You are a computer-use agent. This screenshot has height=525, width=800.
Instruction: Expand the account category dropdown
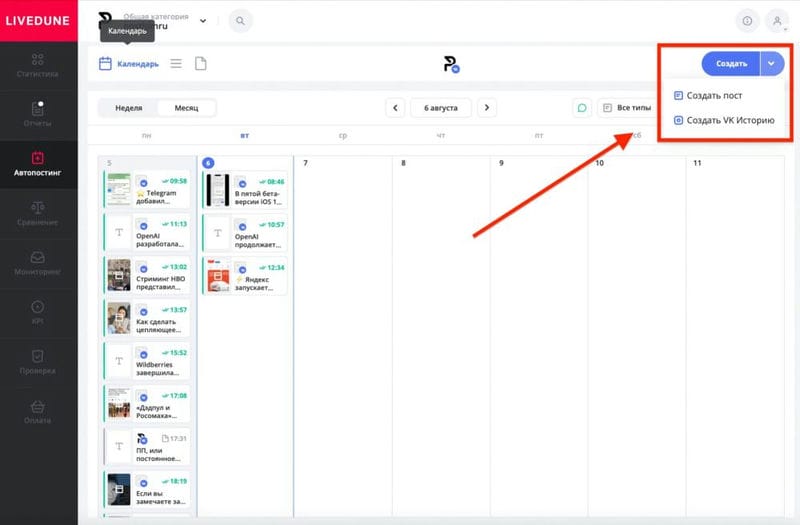(x=203, y=21)
